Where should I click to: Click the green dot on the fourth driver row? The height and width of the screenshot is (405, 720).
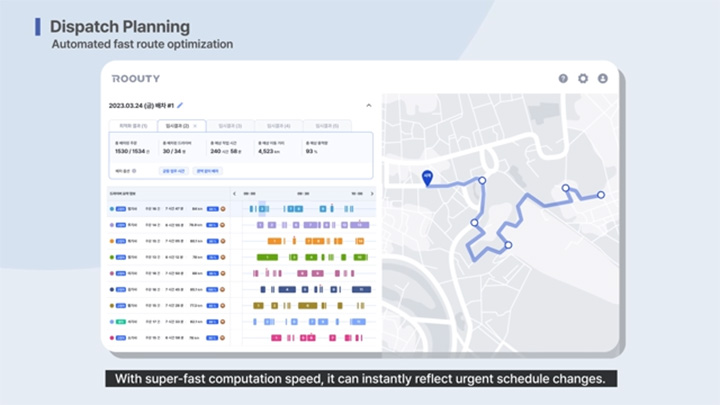pyautogui.click(x=111, y=257)
